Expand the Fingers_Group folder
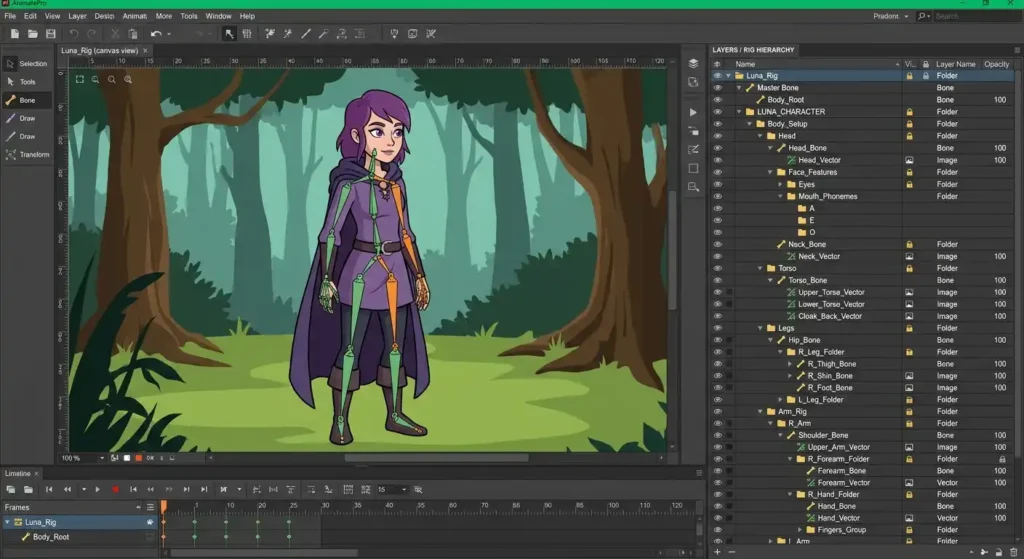The image size is (1024, 559). pyautogui.click(x=800, y=530)
